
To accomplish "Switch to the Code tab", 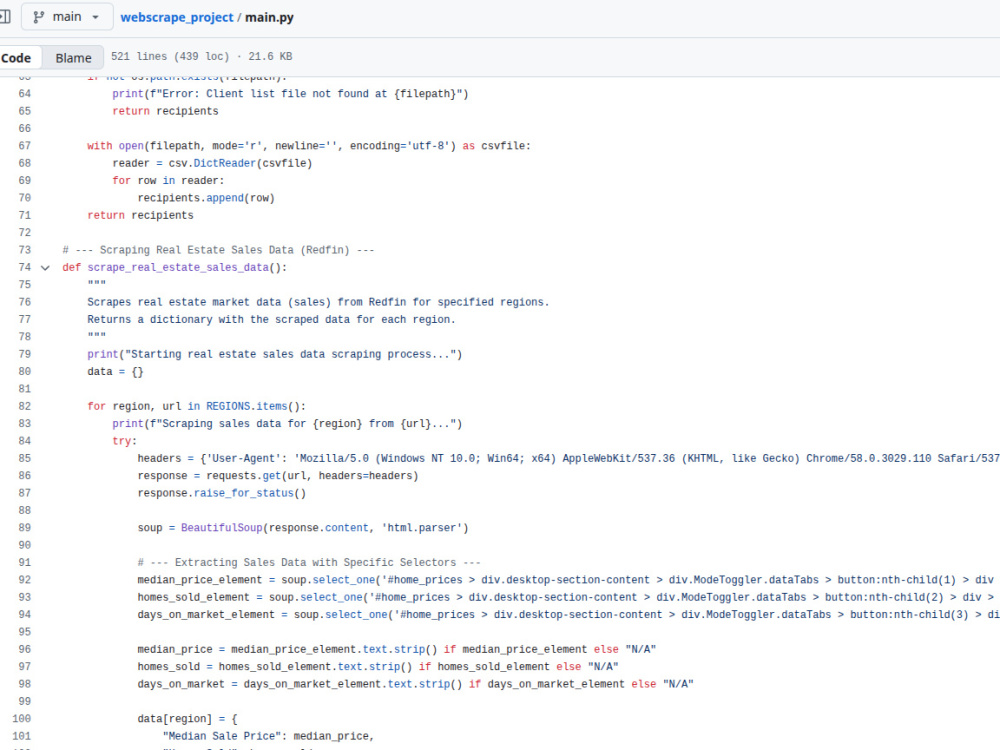I will pos(17,57).
